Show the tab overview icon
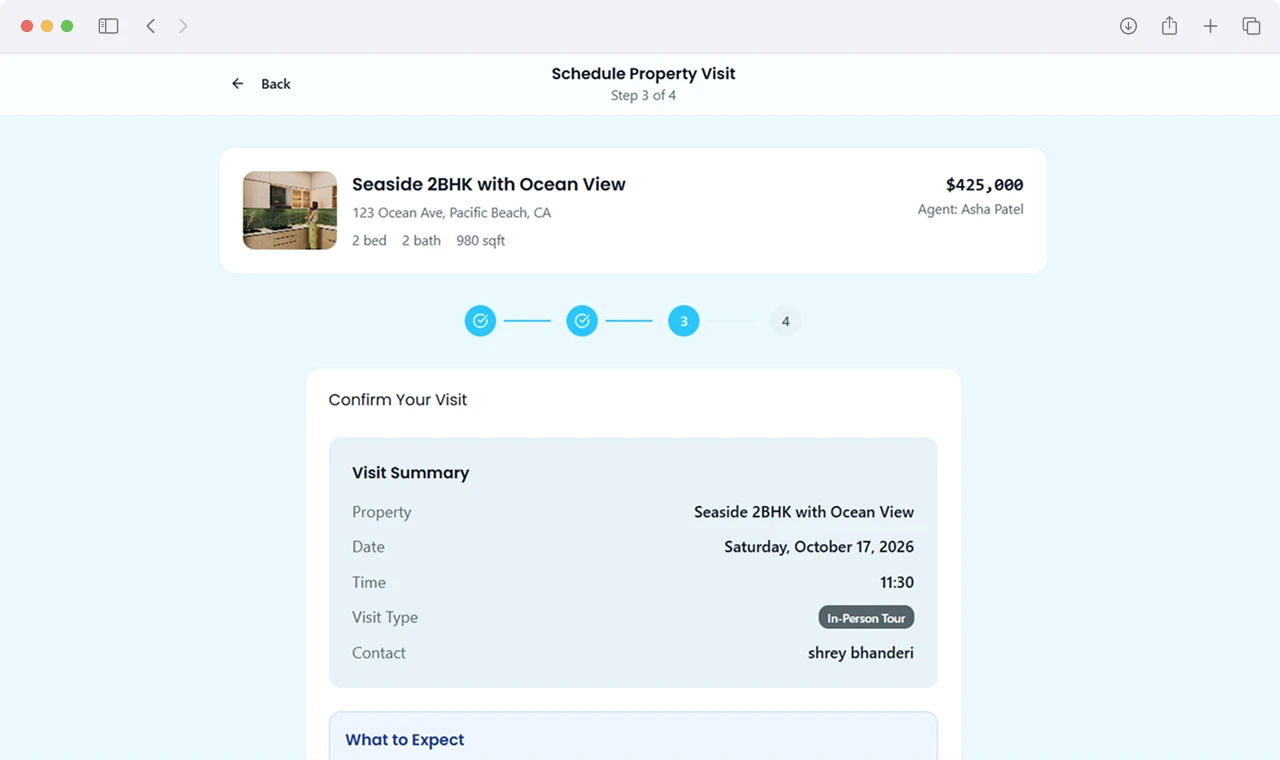This screenshot has height=760, width=1280. (x=1251, y=26)
